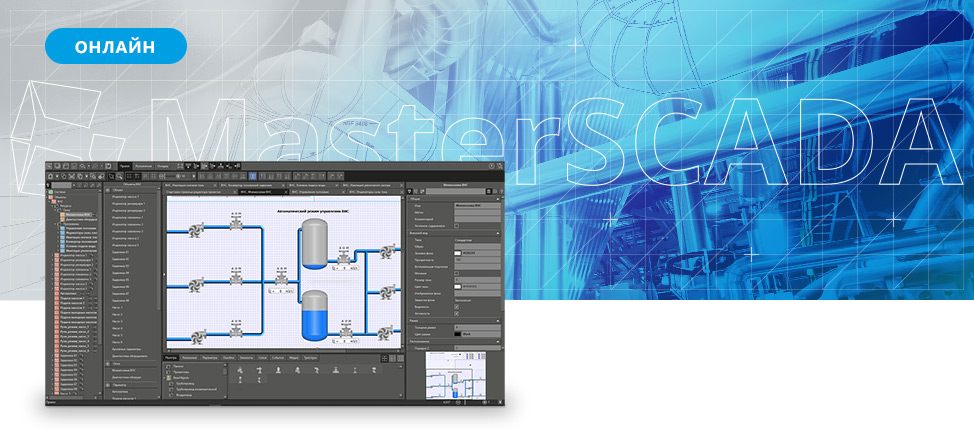Select the valve at the upper tank outlet
974x430 pixels.
click(344, 254)
